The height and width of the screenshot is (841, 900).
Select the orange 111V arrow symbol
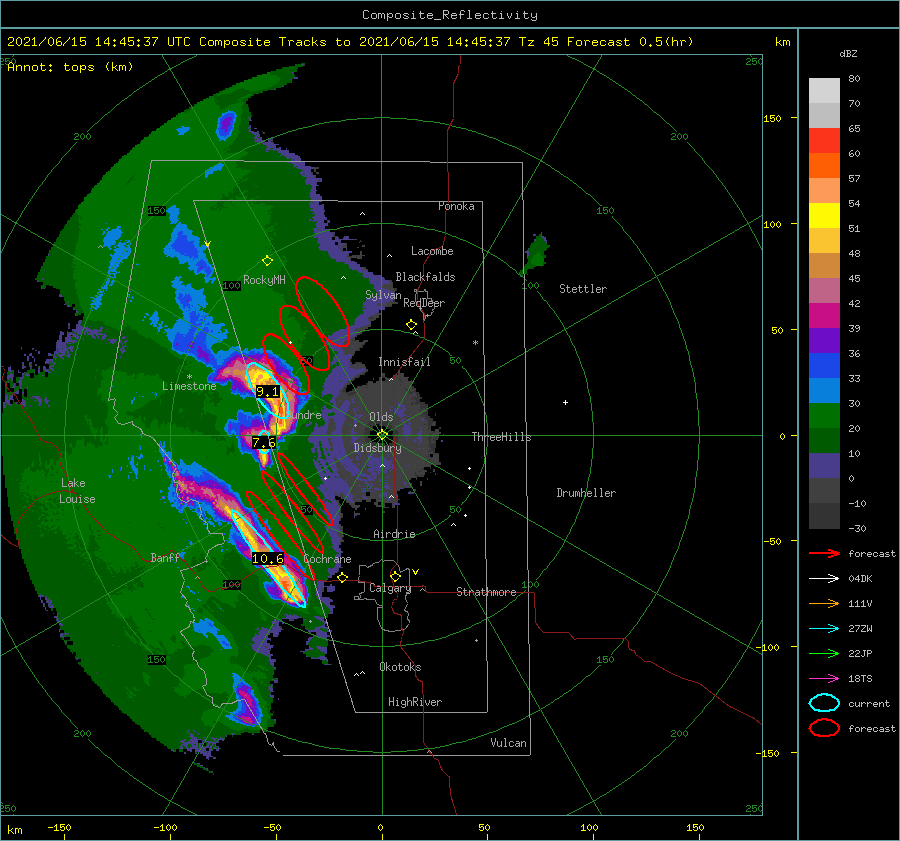click(x=824, y=603)
